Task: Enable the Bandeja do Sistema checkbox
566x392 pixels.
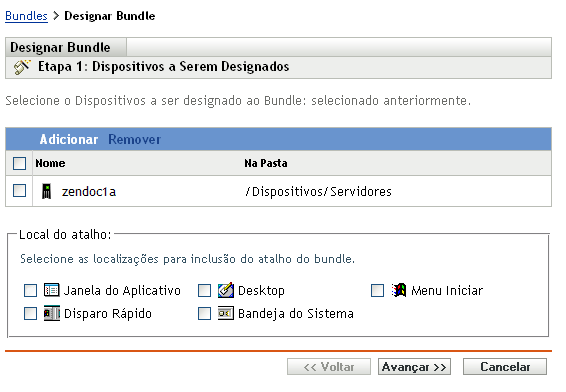Action: (x=204, y=313)
